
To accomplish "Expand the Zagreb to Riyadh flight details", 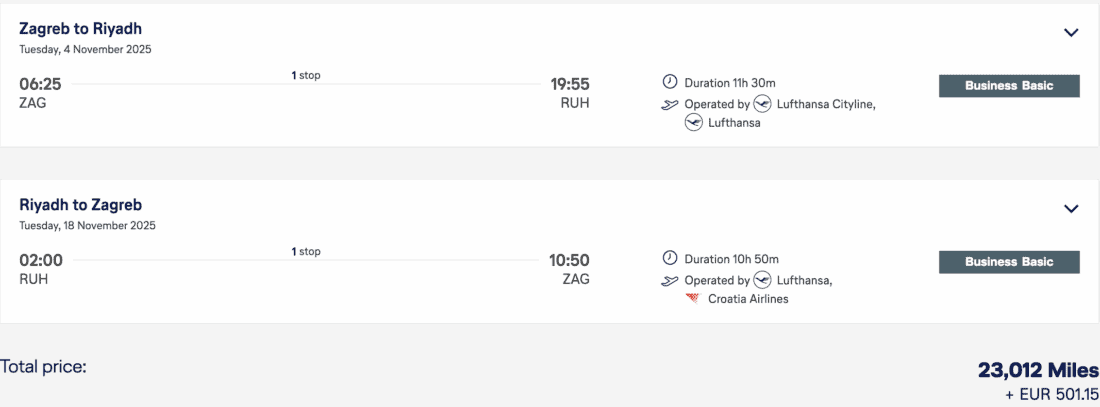I will pos(1071,32).
